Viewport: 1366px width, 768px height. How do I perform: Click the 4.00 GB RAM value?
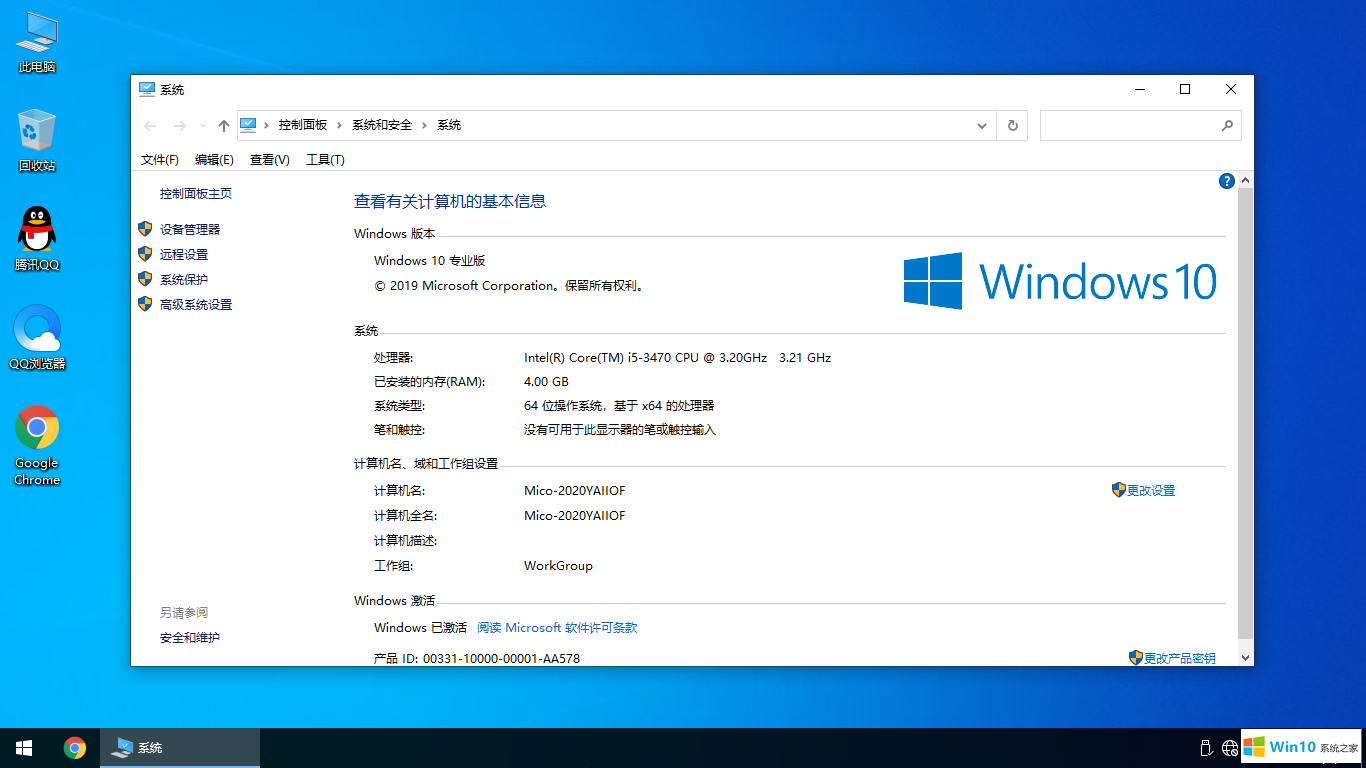point(546,382)
